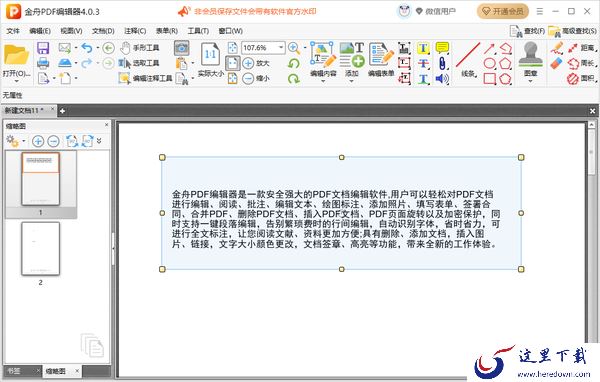
Task: Select the yellow Highlight text T icon
Action: [x=423, y=48]
